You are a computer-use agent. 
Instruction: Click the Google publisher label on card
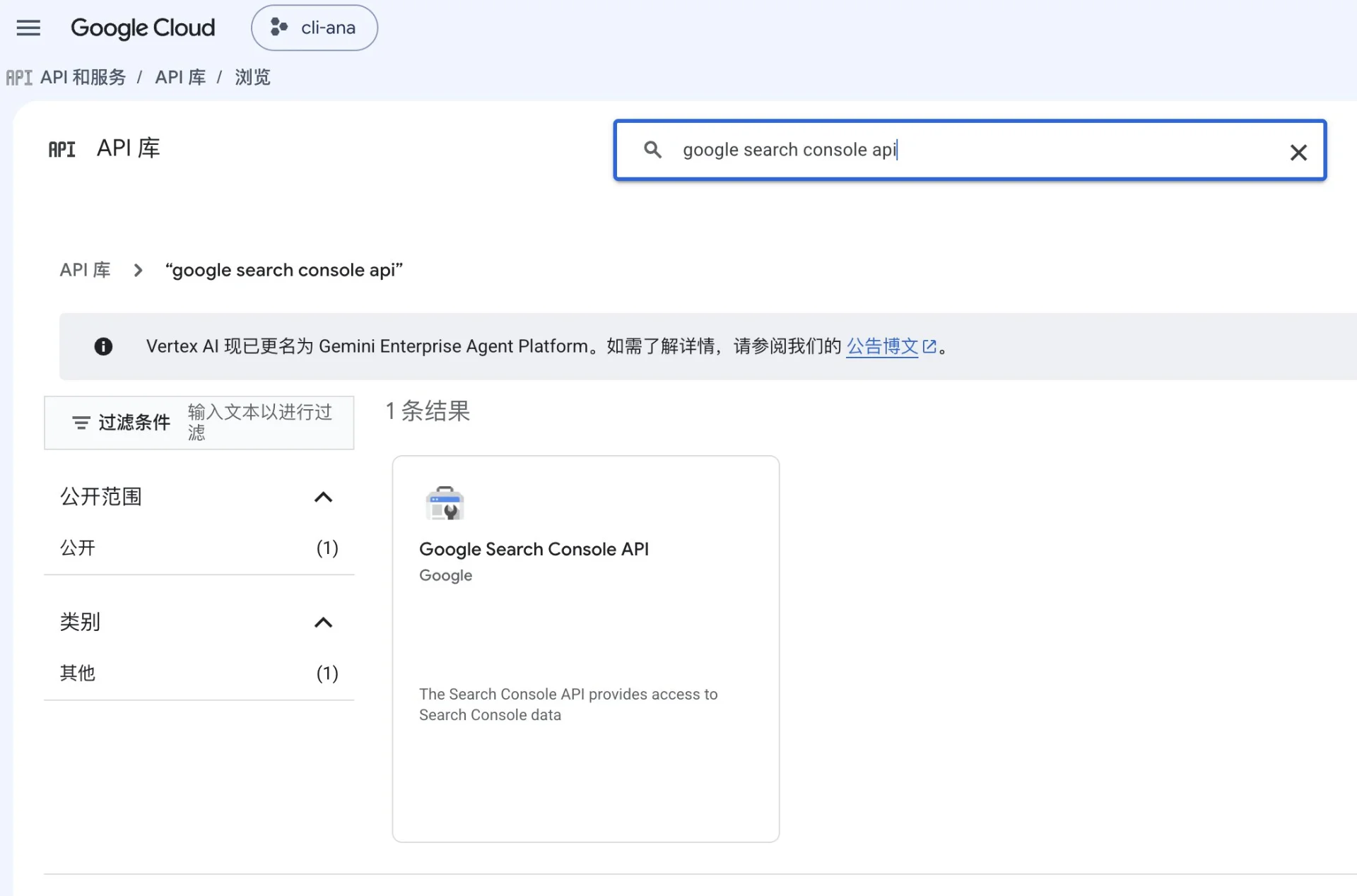click(x=445, y=575)
